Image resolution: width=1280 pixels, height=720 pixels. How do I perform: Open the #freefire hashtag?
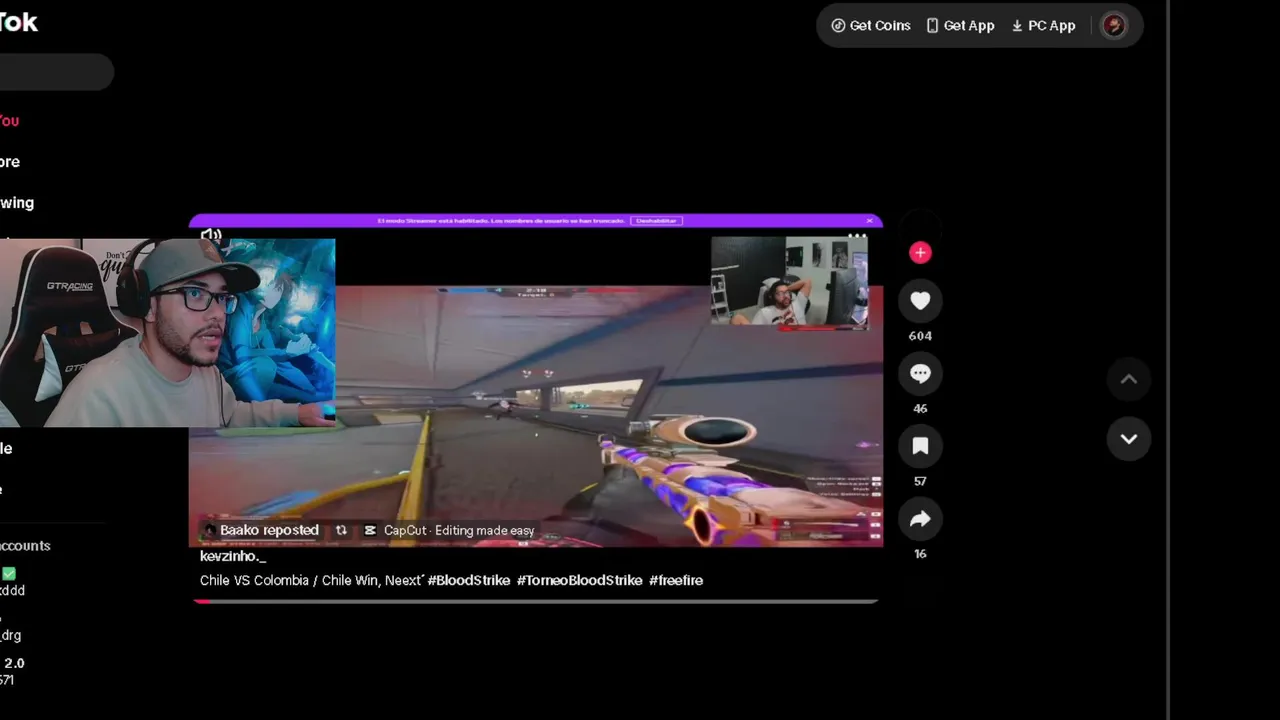(676, 580)
